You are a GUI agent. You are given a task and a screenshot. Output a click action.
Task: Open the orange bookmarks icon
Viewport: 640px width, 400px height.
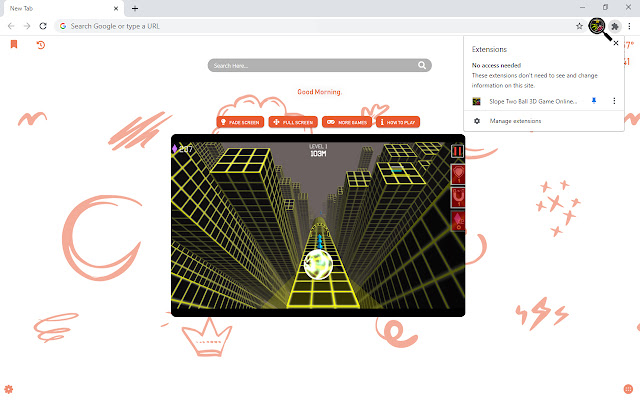tap(14, 45)
